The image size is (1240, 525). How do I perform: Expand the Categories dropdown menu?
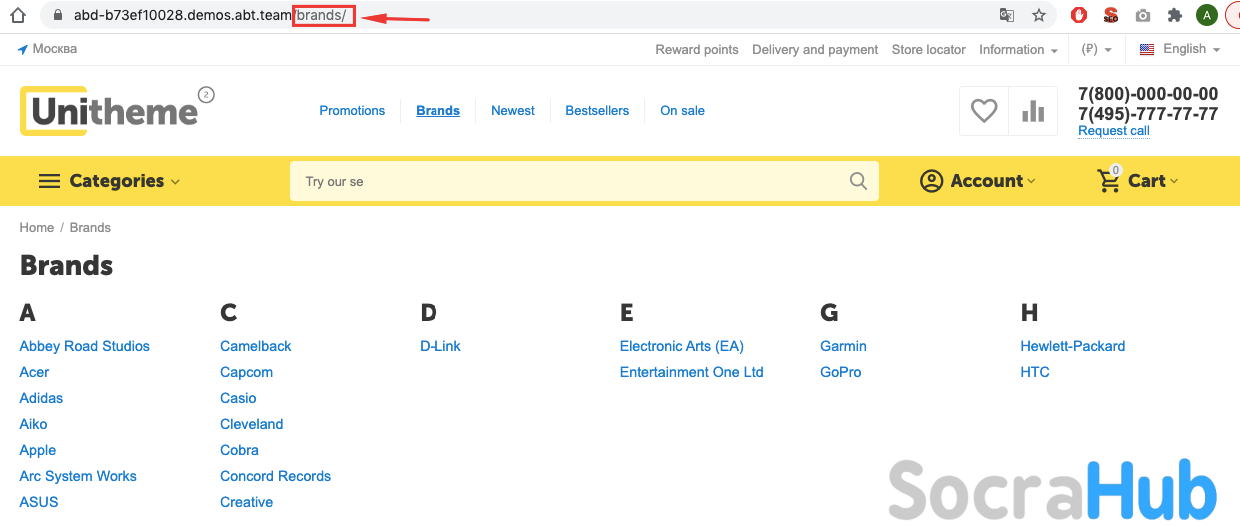109,181
